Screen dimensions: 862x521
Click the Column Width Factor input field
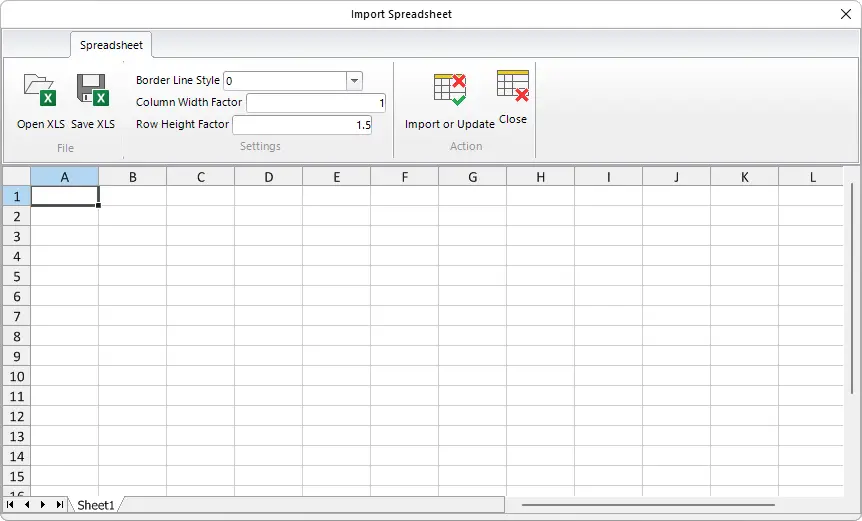[316, 103]
